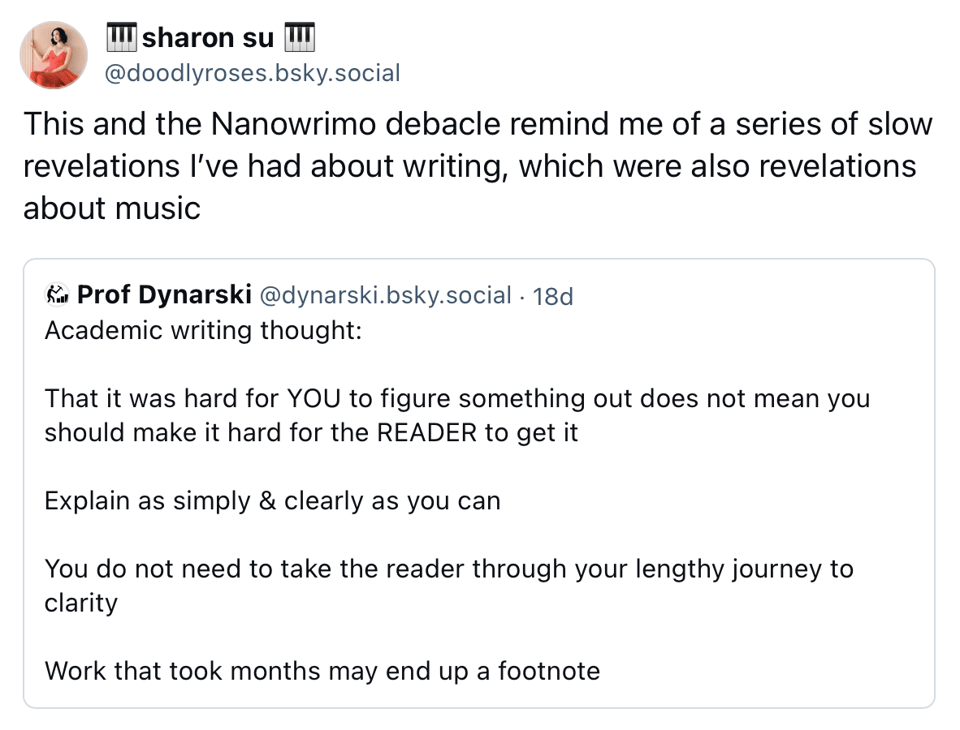Open the @dynarski.bsky.social handle
The height and width of the screenshot is (730, 960).
click(385, 295)
